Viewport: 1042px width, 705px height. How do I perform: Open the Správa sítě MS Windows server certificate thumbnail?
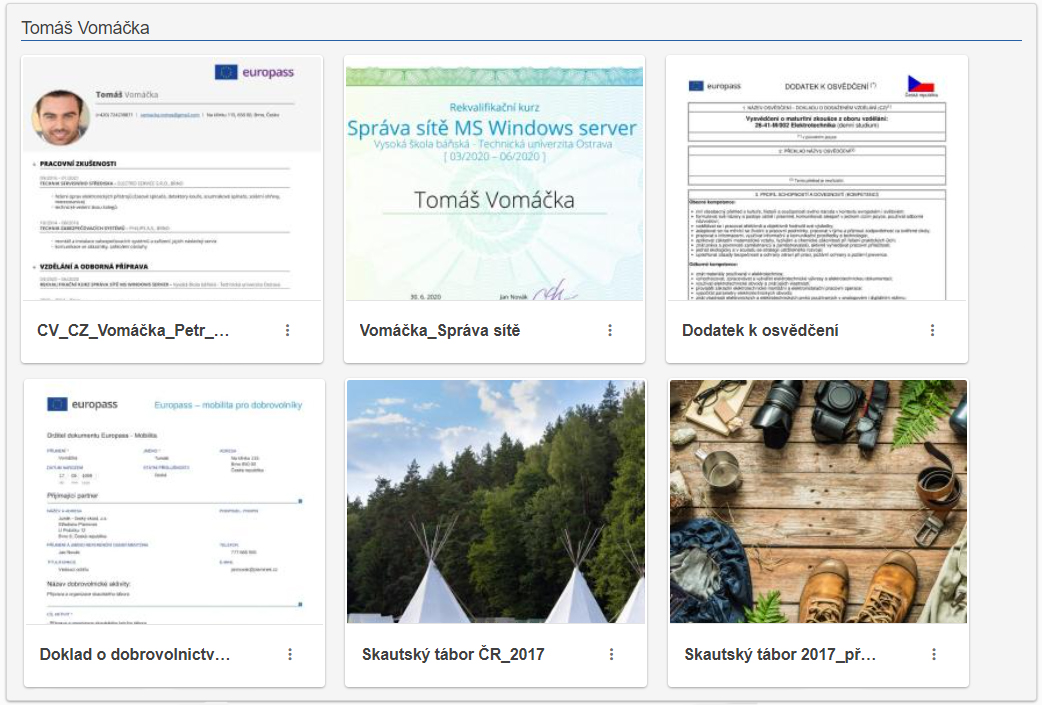click(494, 178)
